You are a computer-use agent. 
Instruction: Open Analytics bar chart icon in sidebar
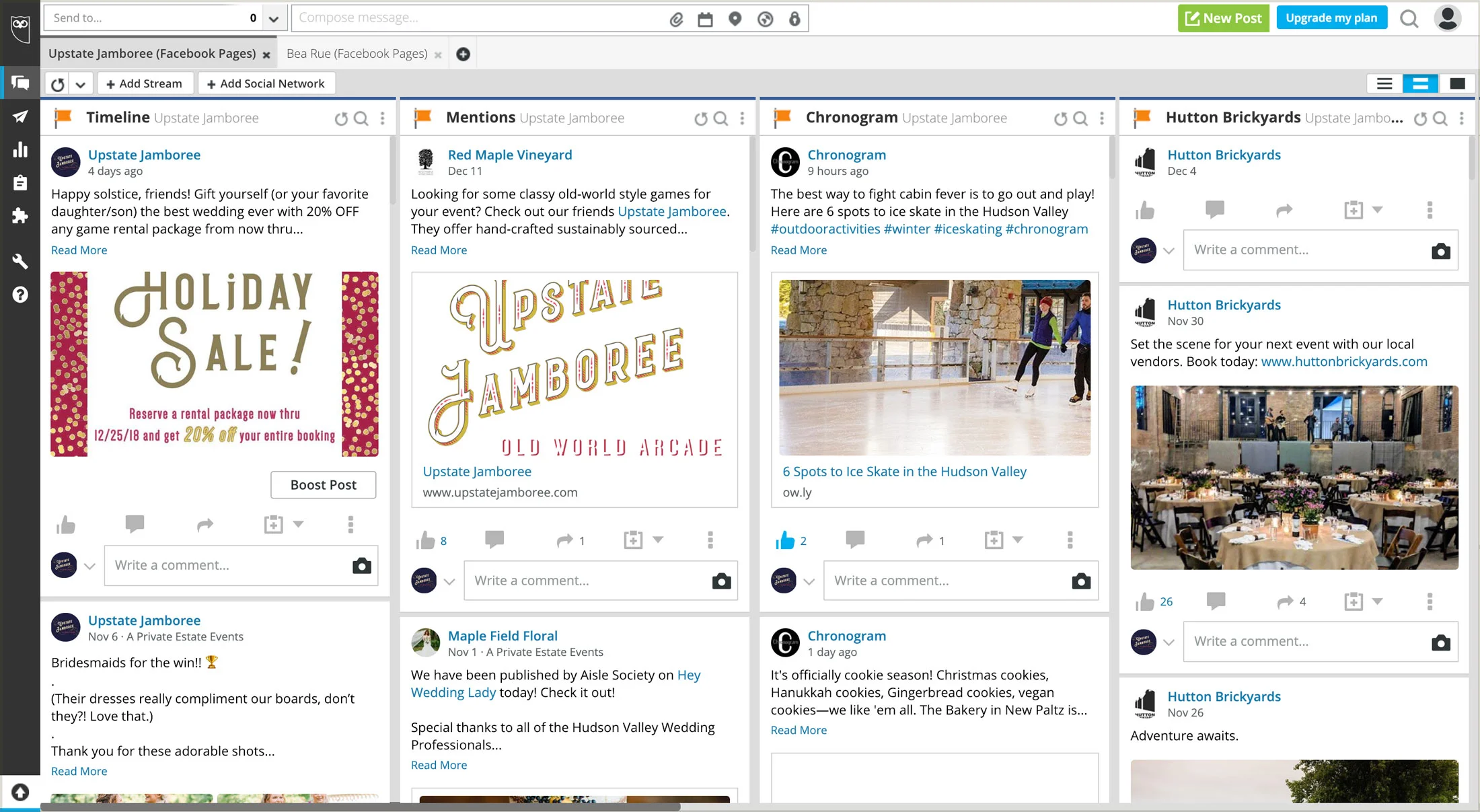(20, 149)
